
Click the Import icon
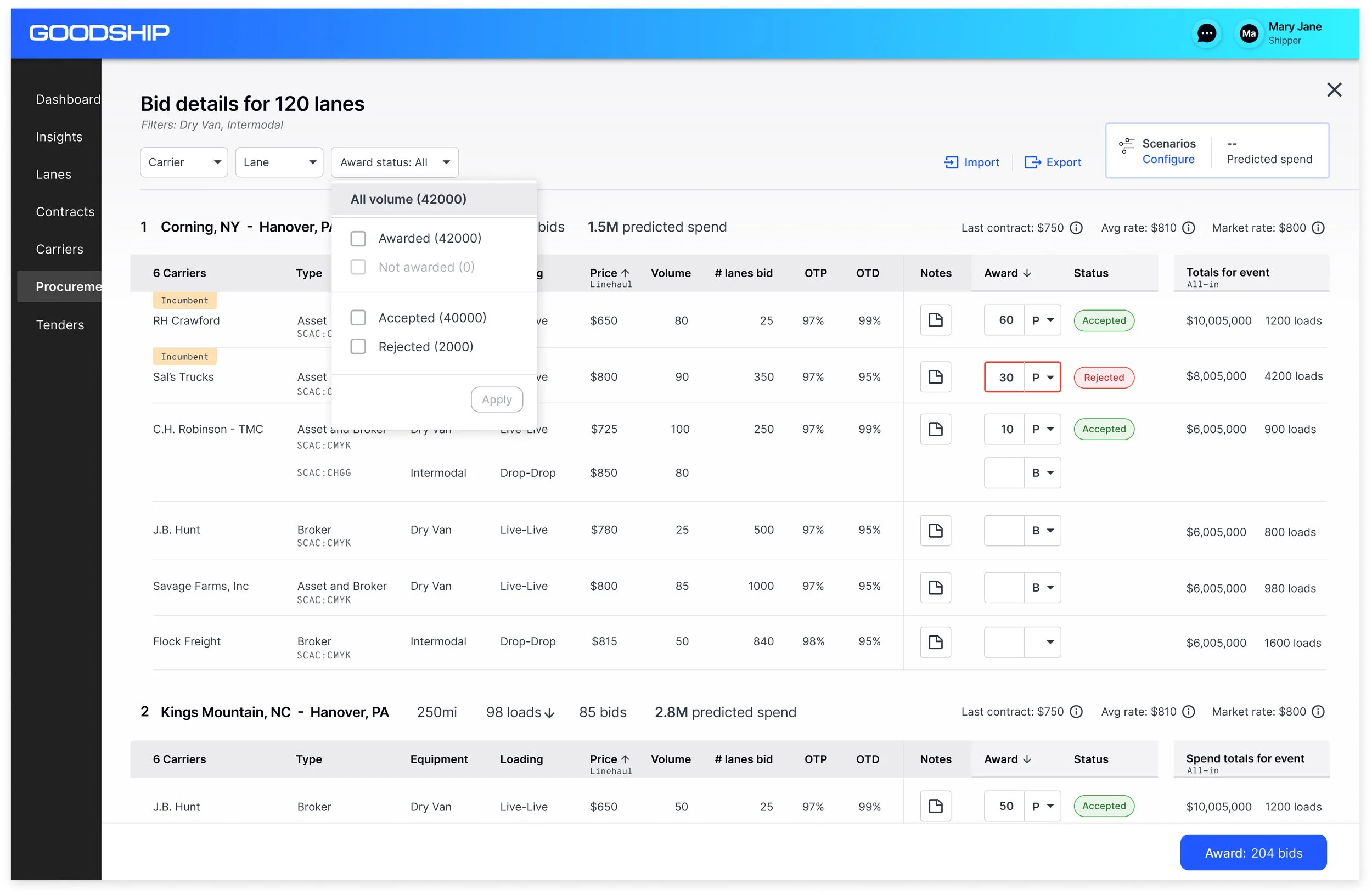point(951,162)
